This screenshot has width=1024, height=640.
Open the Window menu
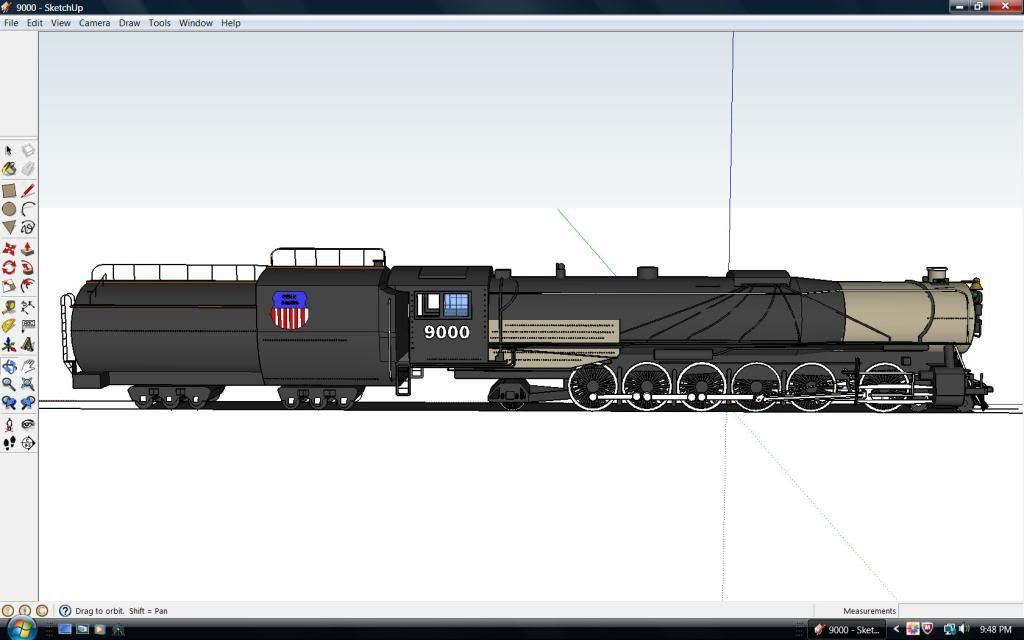click(x=196, y=23)
